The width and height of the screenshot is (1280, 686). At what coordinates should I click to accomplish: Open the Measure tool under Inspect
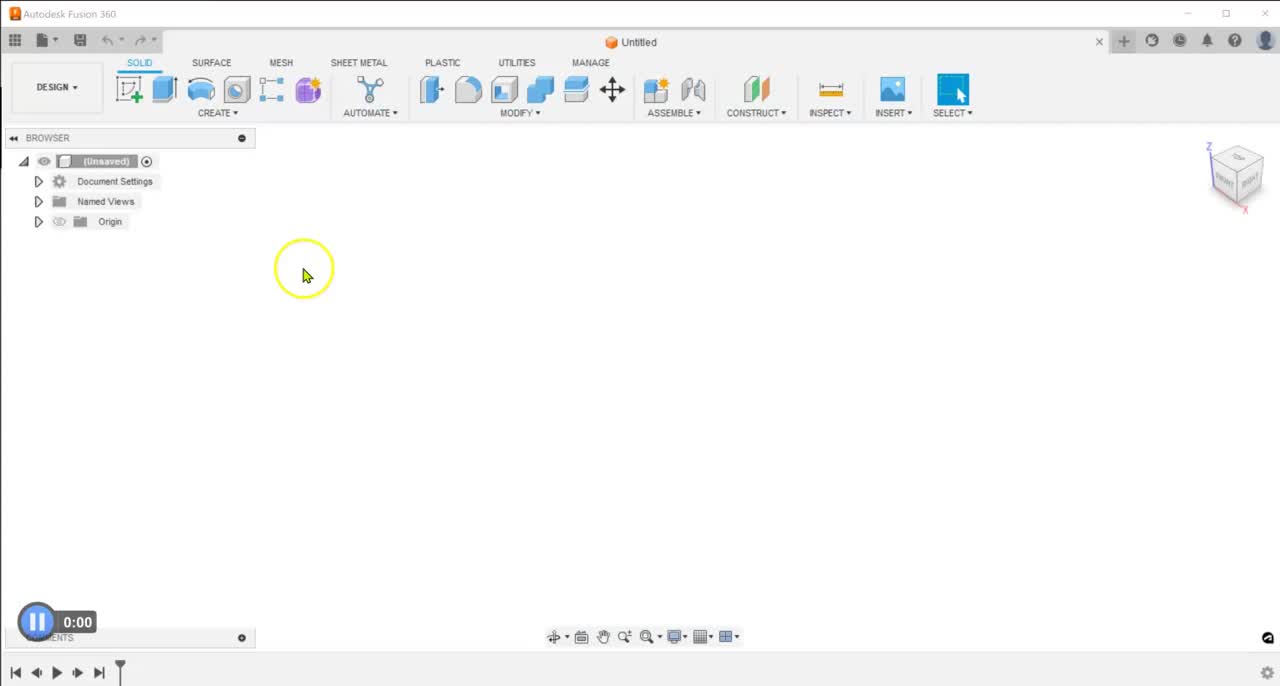[x=831, y=89]
